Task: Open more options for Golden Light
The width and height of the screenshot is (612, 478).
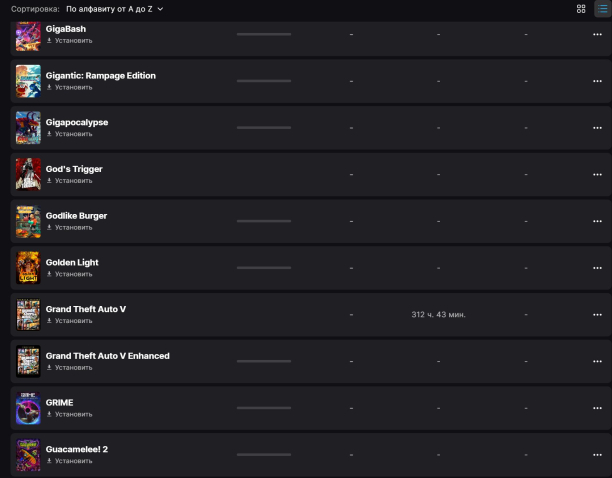Action: [597, 268]
